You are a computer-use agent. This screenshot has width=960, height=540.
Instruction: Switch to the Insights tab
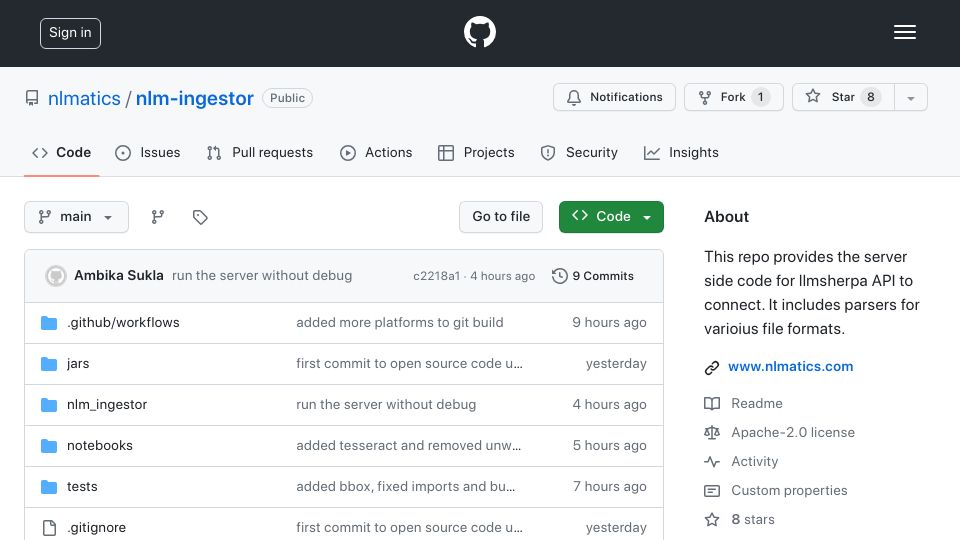coord(681,152)
